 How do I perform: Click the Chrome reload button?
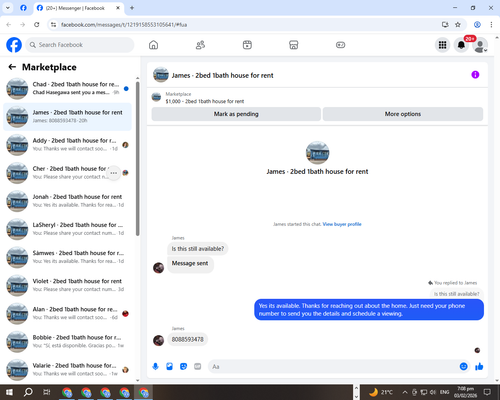37,25
